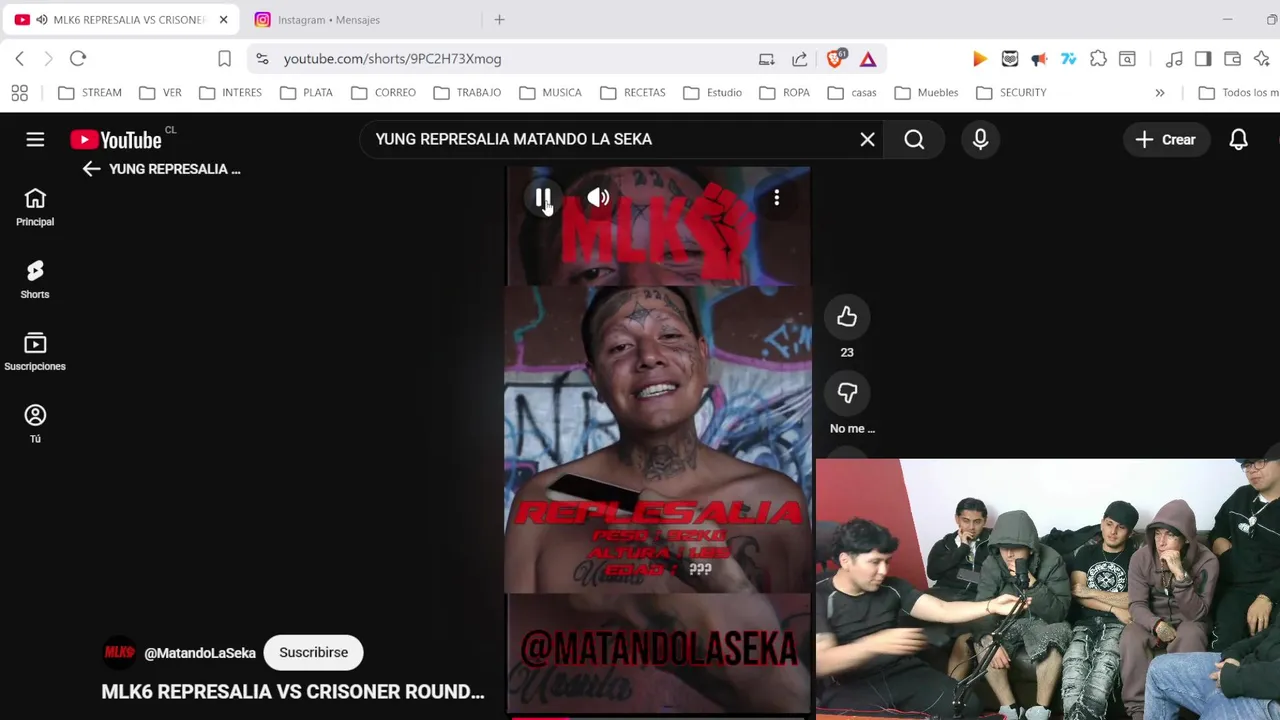Share this page from address bar
This screenshot has height=720, width=1280.
pos(799,59)
